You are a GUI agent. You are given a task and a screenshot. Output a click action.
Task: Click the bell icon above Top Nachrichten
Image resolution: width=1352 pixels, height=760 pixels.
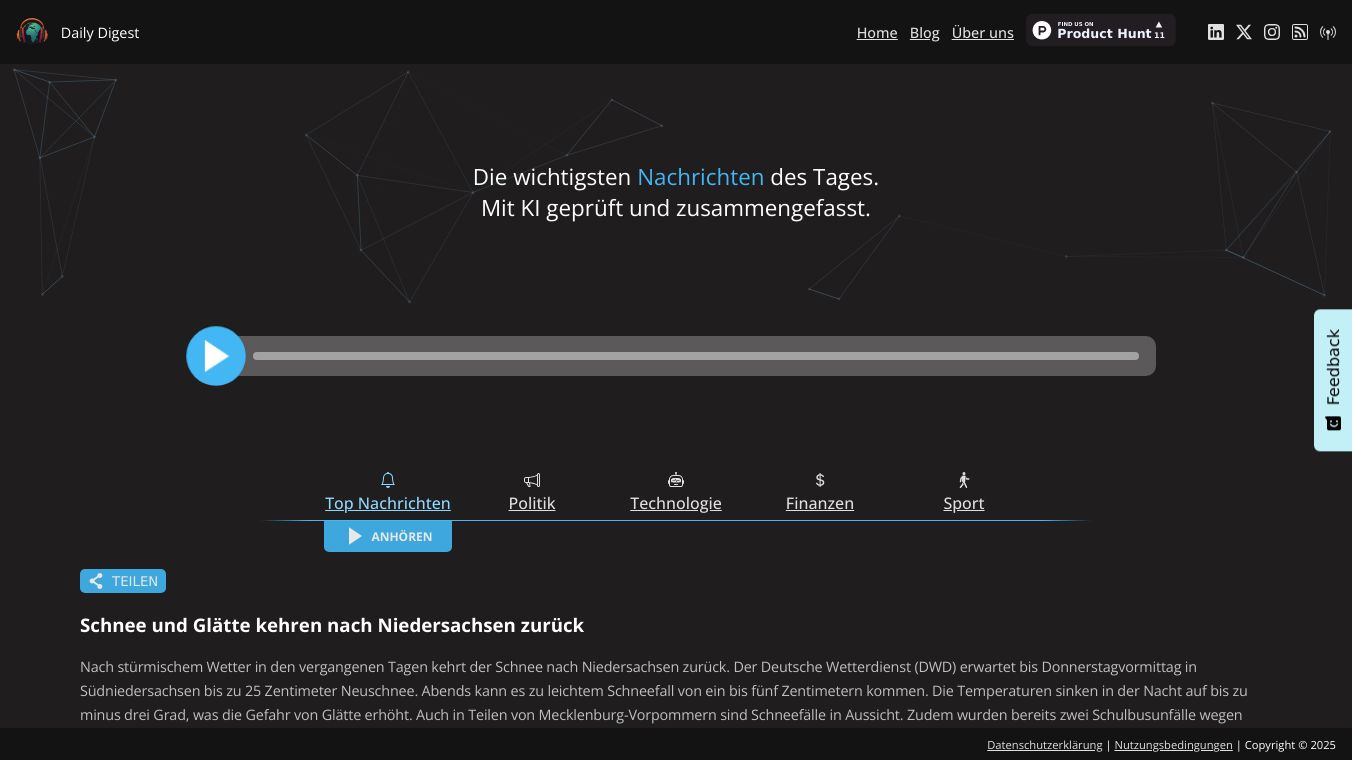pos(388,480)
